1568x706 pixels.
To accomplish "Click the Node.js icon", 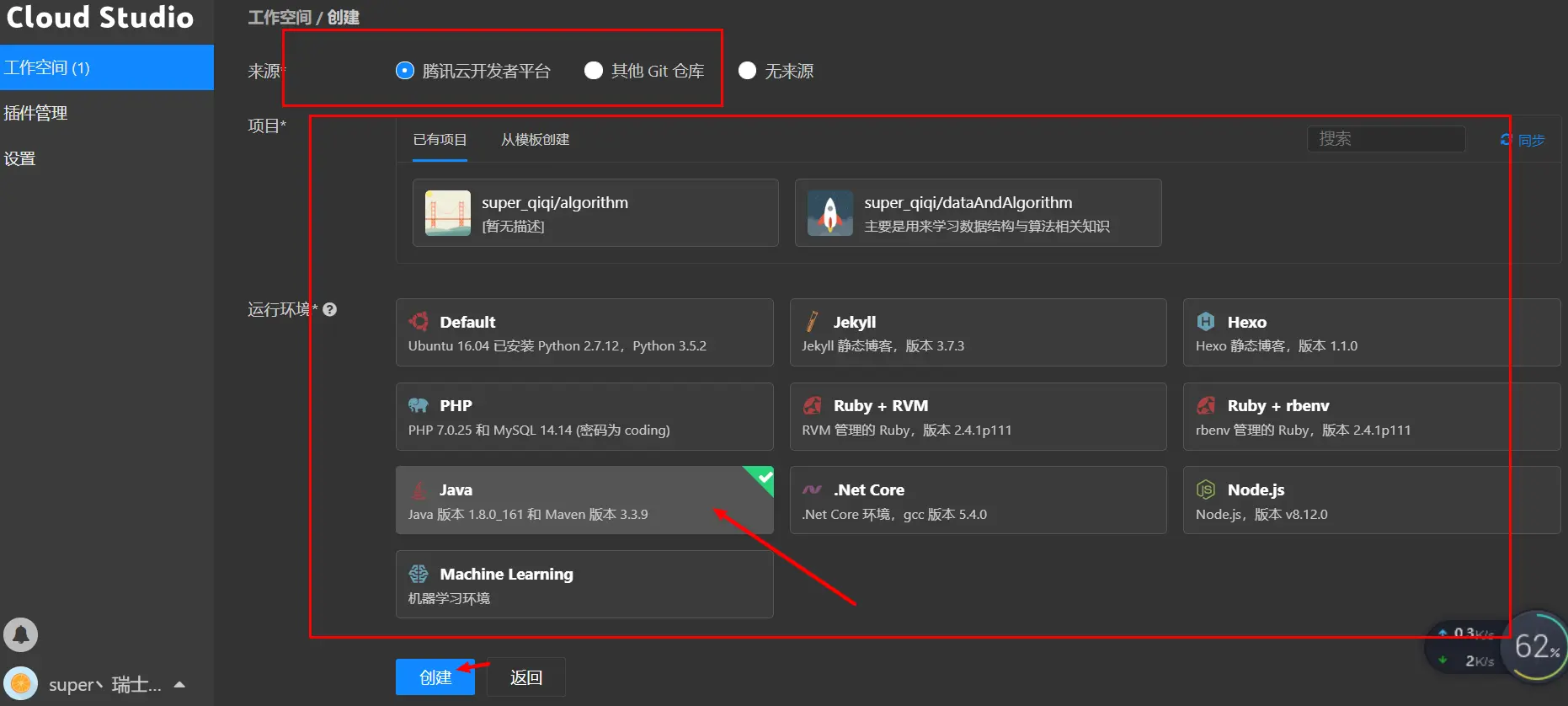I will point(1206,489).
